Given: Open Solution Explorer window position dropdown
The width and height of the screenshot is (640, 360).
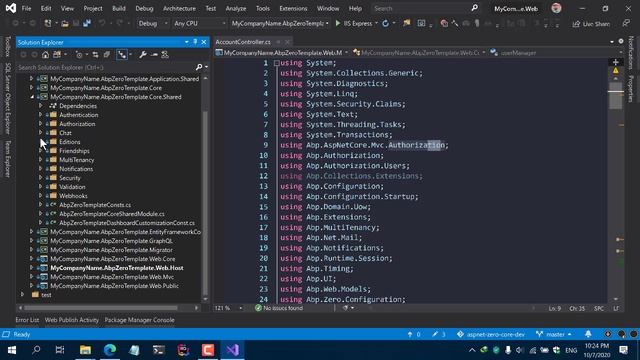Looking at the screenshot, I should click(187, 42).
